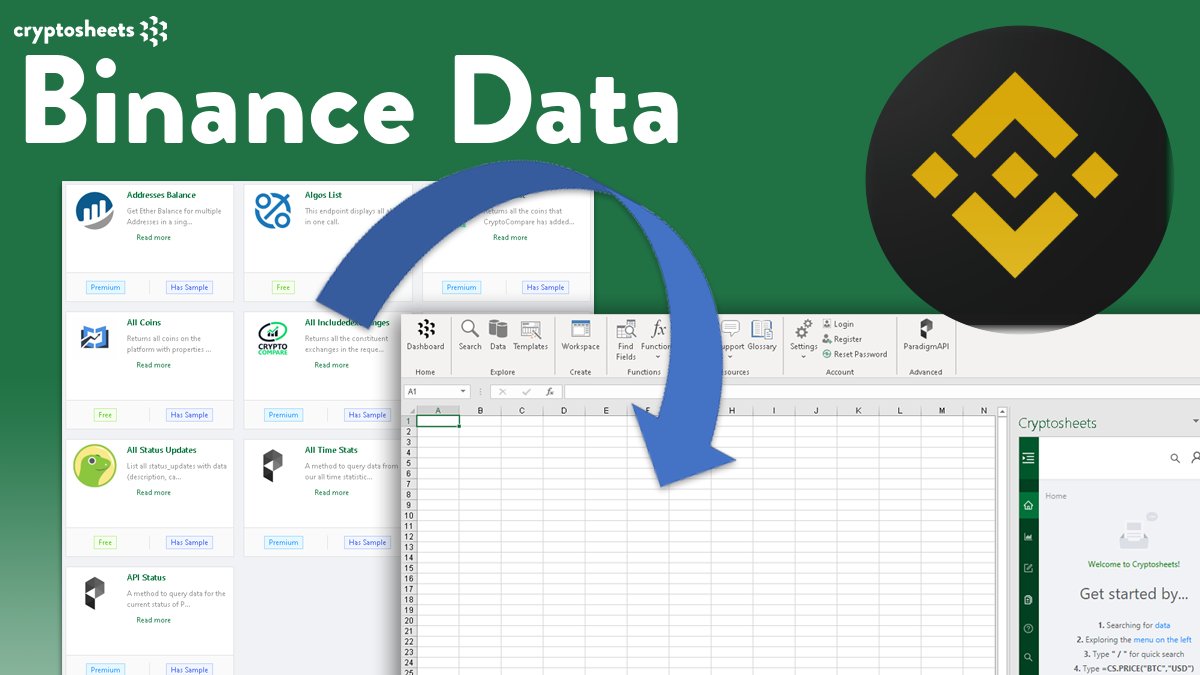The height and width of the screenshot is (675, 1200).
Task: Select column B header
Action: pos(480,410)
